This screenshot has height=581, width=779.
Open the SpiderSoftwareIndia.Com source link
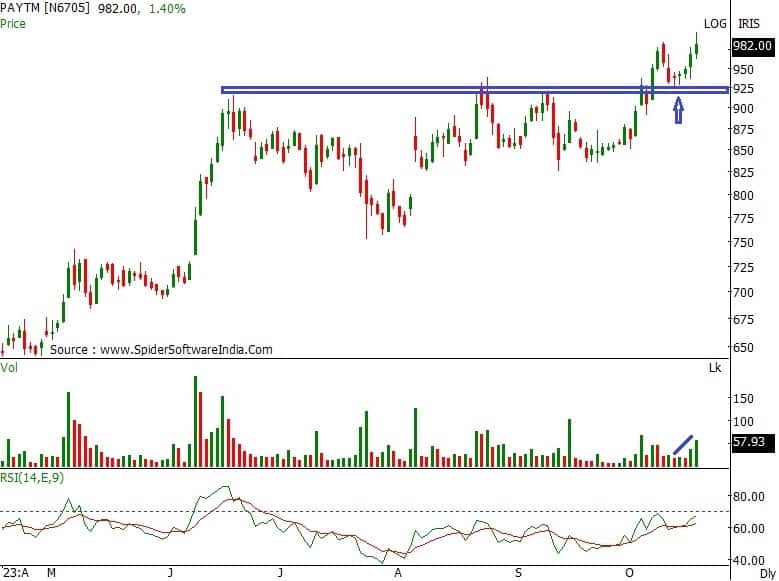click(160, 350)
